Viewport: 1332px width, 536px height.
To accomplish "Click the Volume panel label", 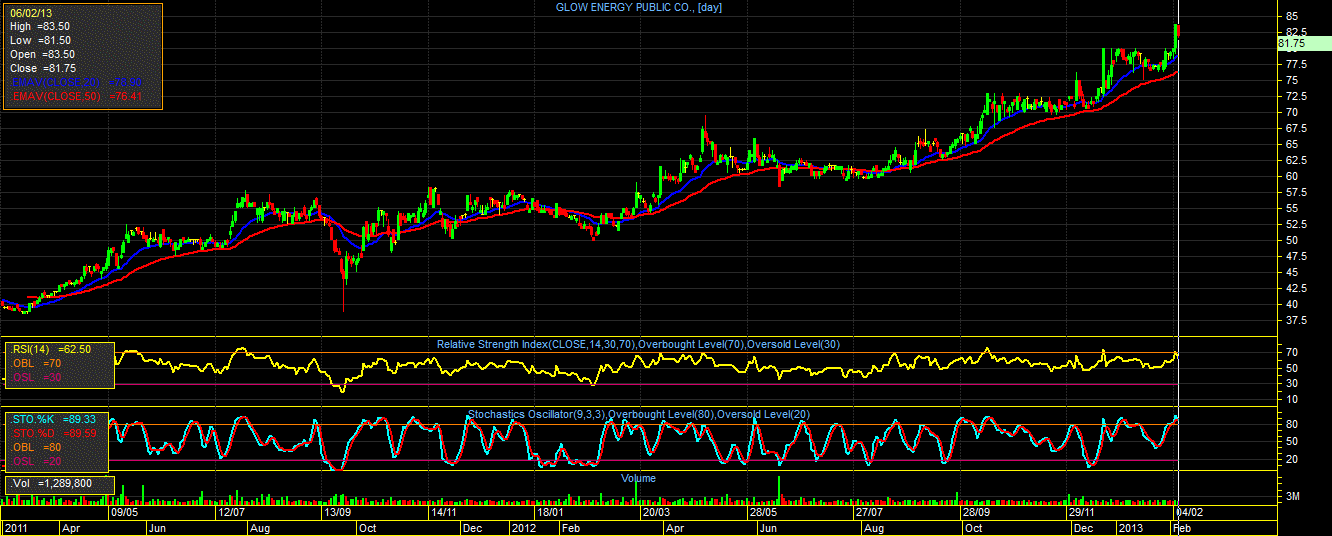I will pos(638,478).
